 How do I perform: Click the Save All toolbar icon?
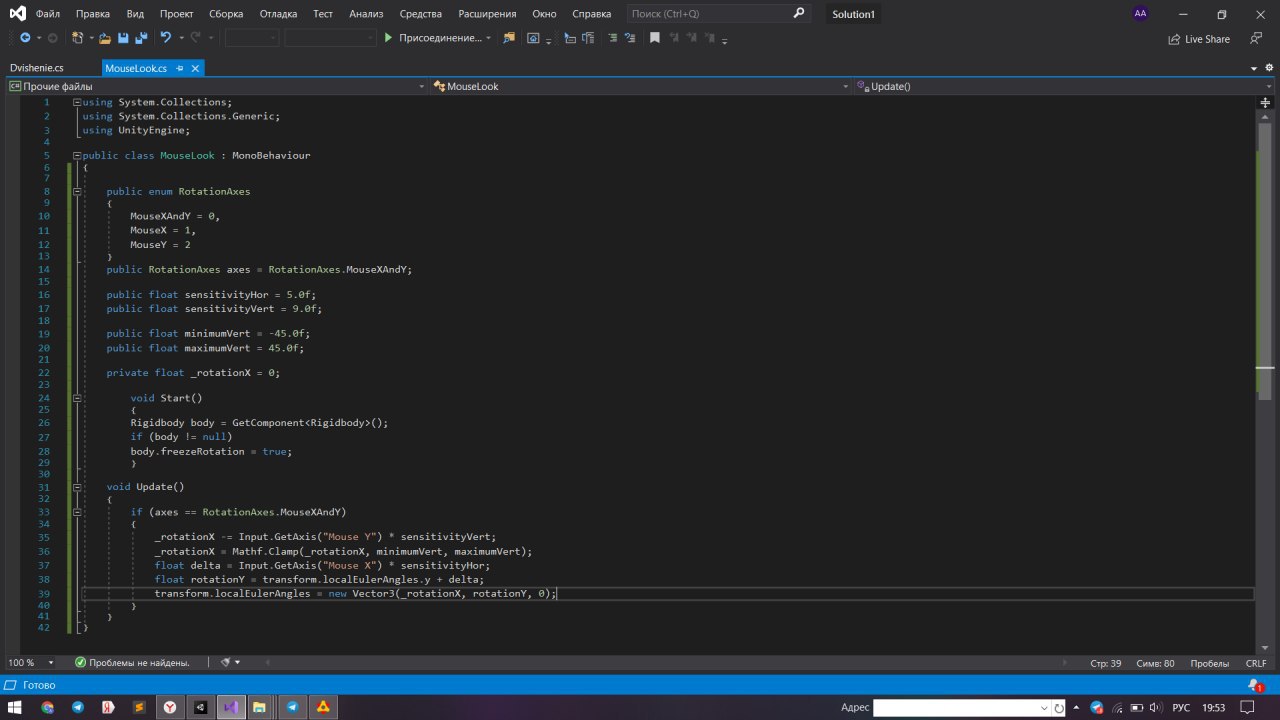tap(141, 38)
